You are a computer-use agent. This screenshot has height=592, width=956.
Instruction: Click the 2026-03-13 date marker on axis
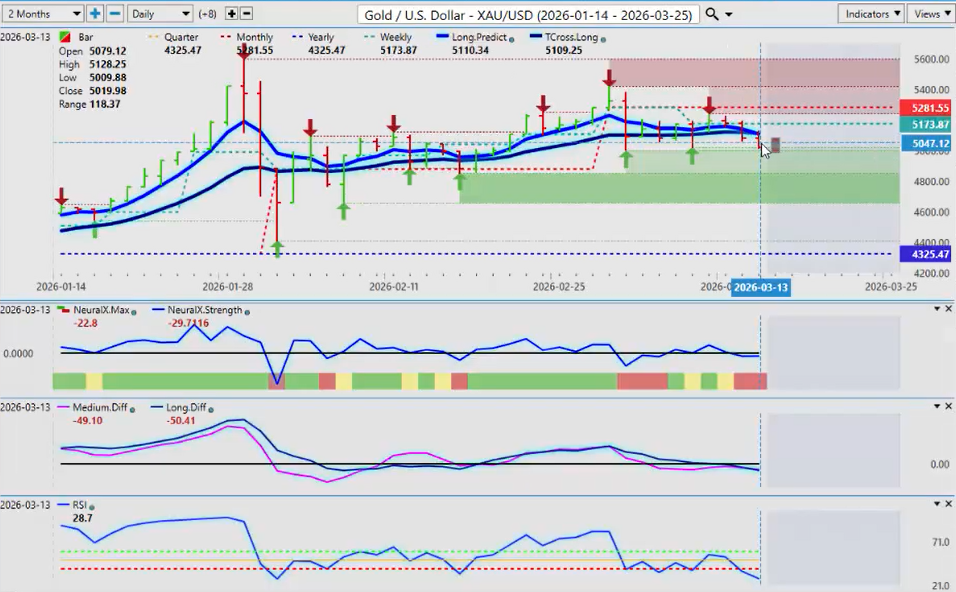click(x=761, y=287)
